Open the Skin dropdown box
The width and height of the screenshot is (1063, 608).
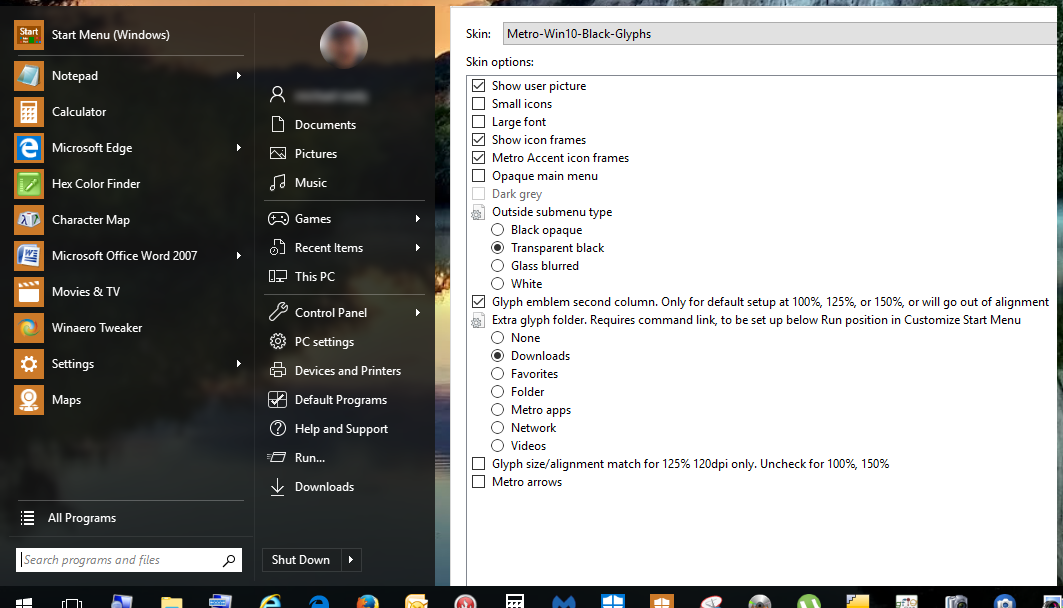[x=782, y=34]
